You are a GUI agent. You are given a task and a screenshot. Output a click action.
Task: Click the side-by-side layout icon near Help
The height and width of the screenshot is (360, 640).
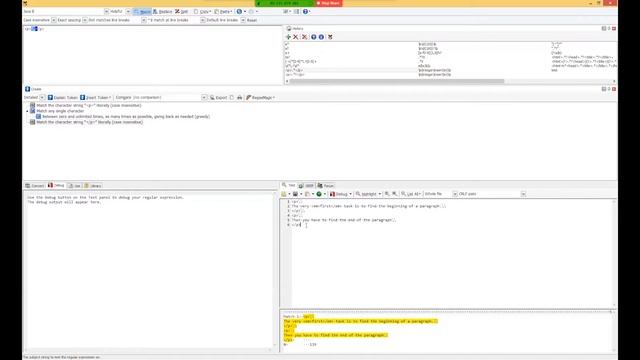(297, 11)
